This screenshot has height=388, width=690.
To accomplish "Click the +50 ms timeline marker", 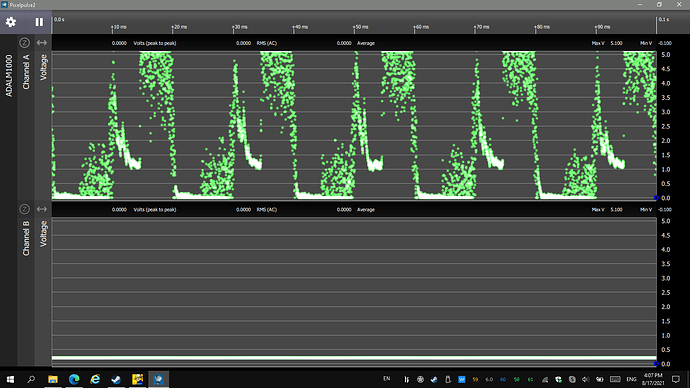I will [361, 27].
